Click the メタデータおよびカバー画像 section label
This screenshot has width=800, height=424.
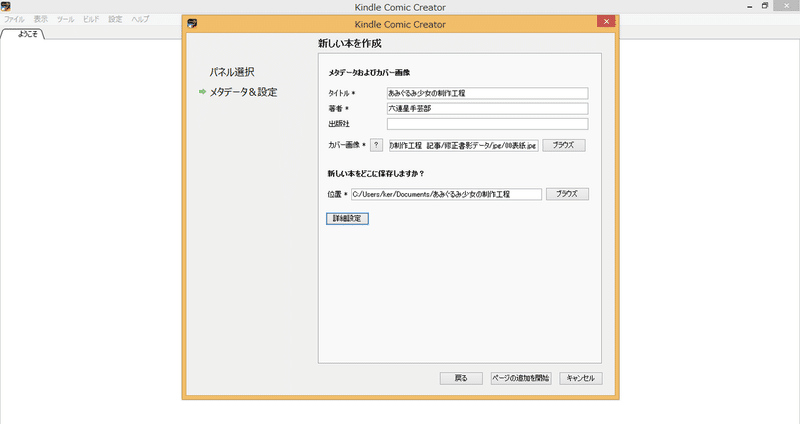(x=369, y=73)
